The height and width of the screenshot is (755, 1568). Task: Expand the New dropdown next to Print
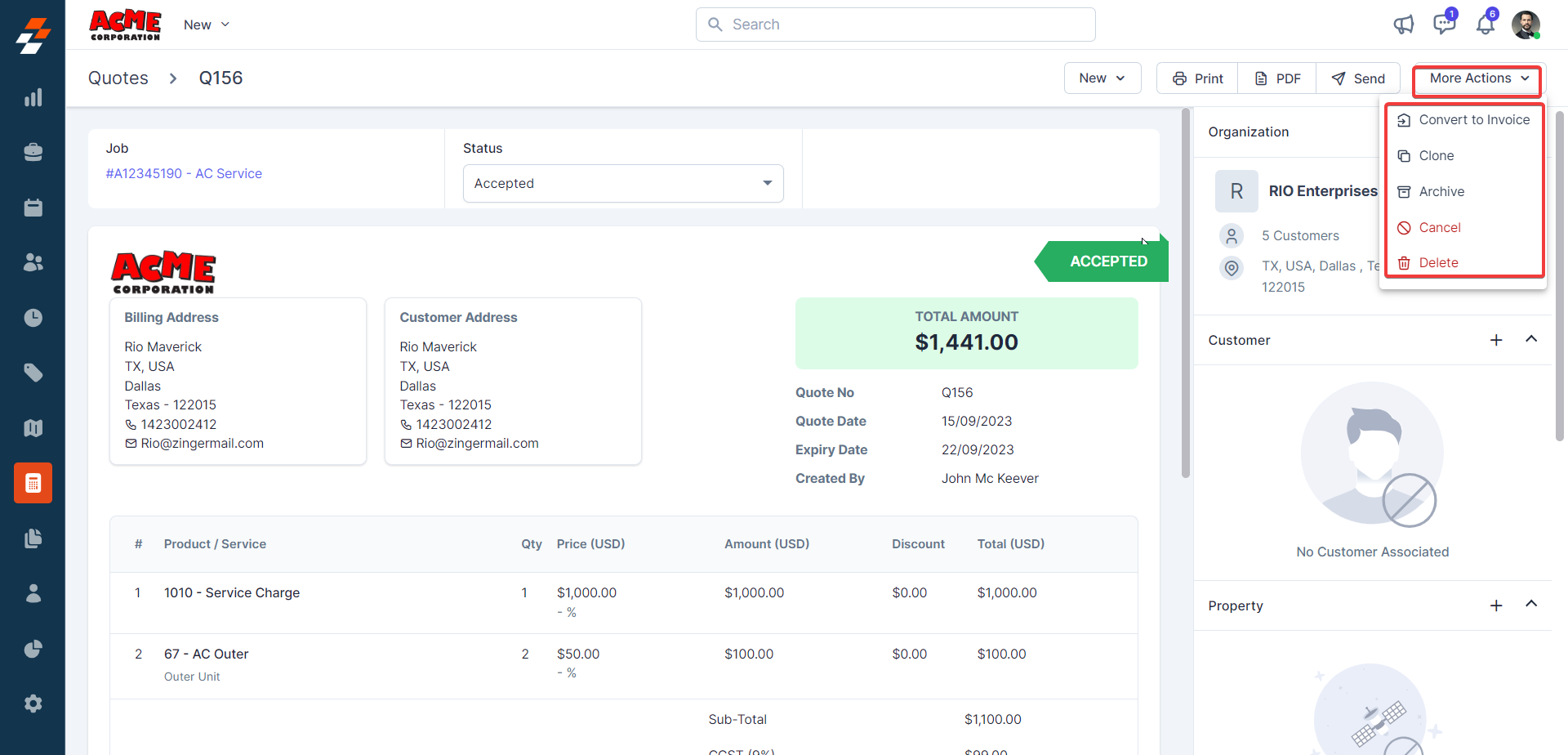[1102, 78]
